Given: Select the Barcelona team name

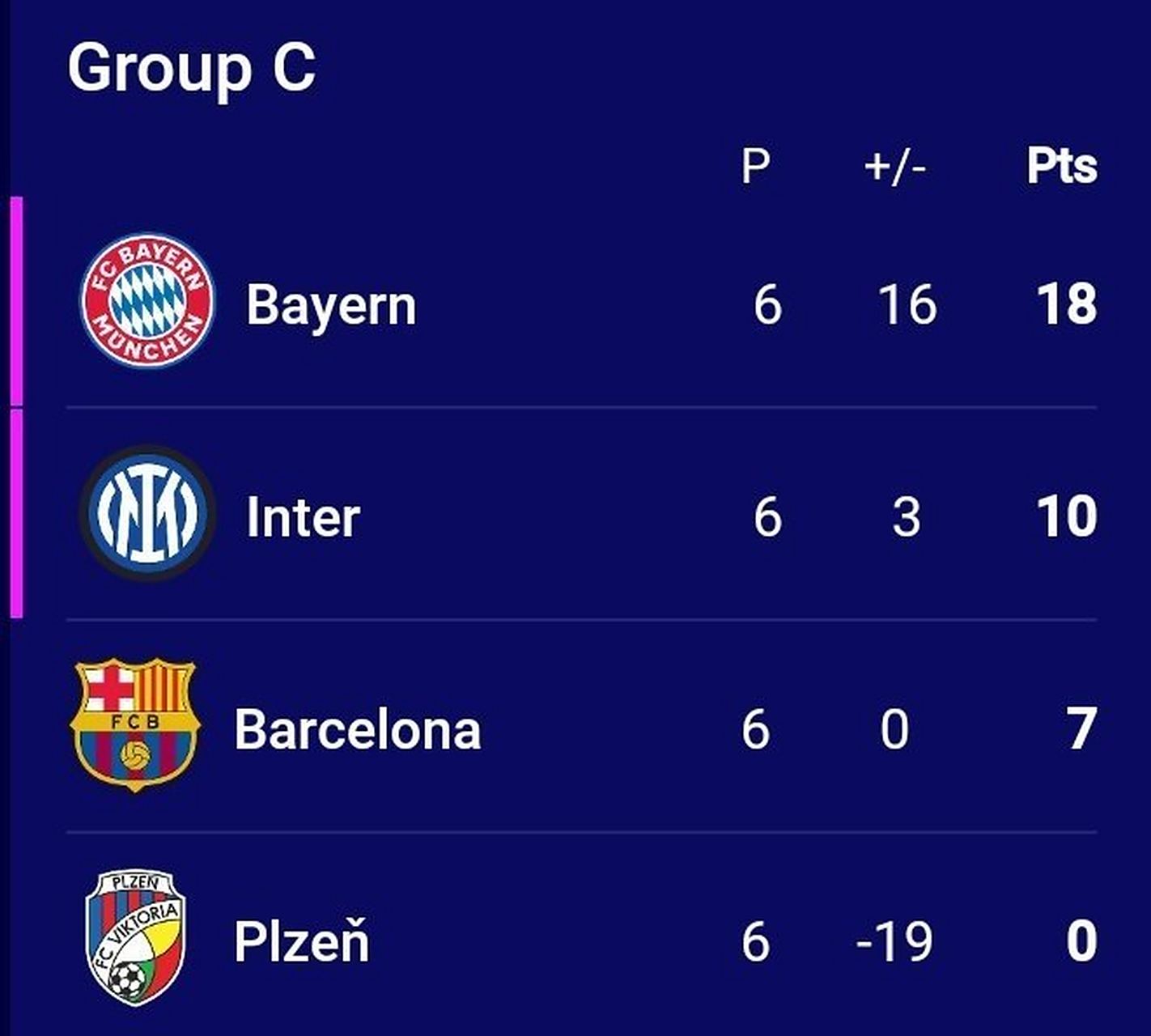Looking at the screenshot, I should pos(358,729).
